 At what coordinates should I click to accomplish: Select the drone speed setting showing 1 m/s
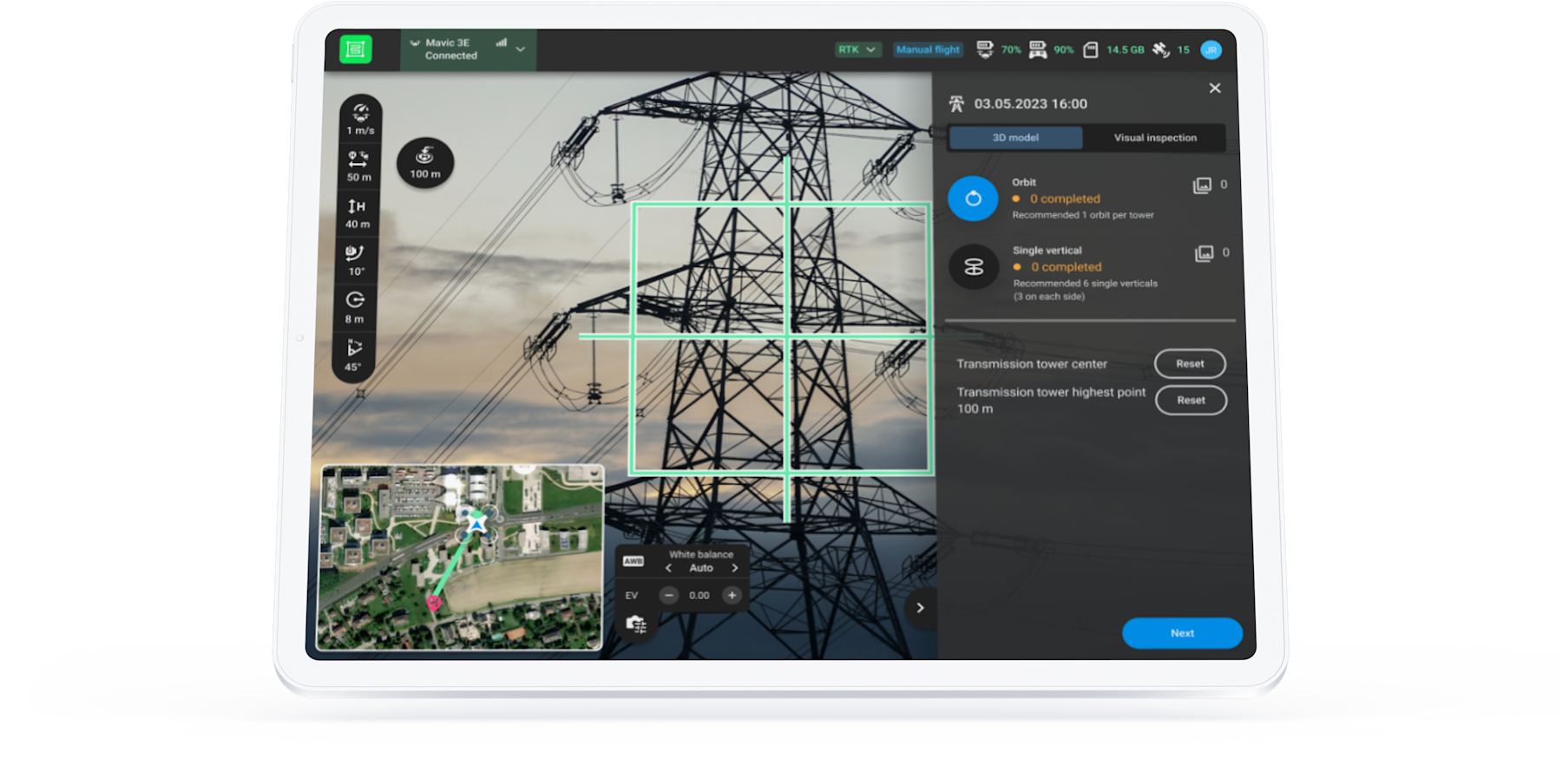coord(358,118)
